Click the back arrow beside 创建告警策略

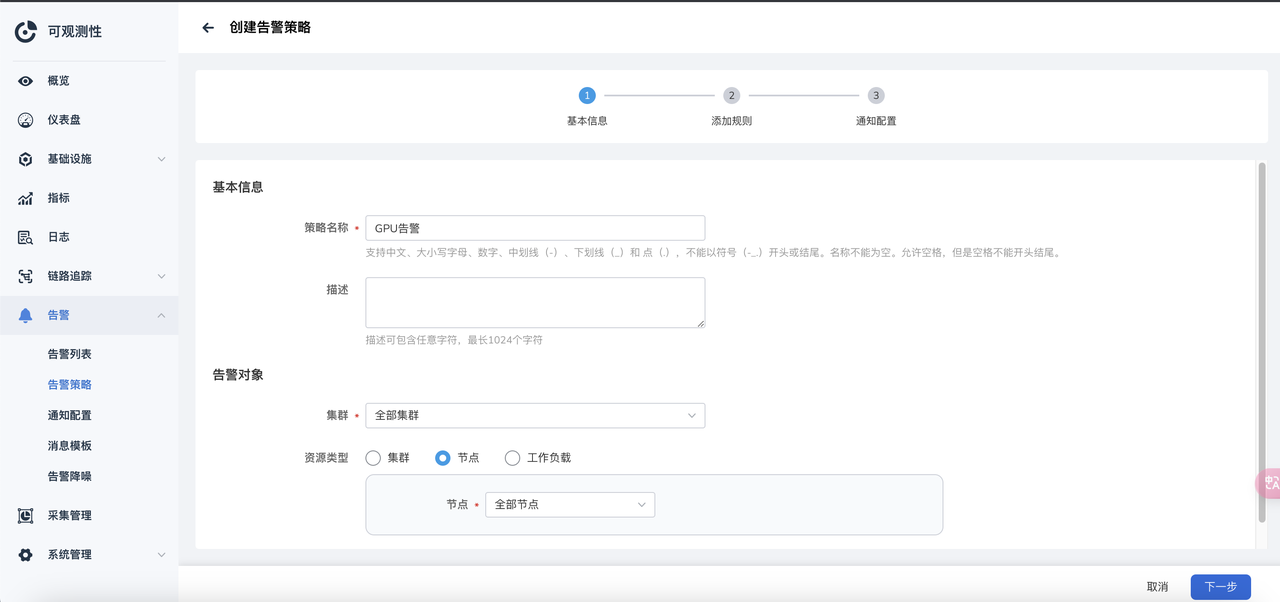[x=207, y=27]
